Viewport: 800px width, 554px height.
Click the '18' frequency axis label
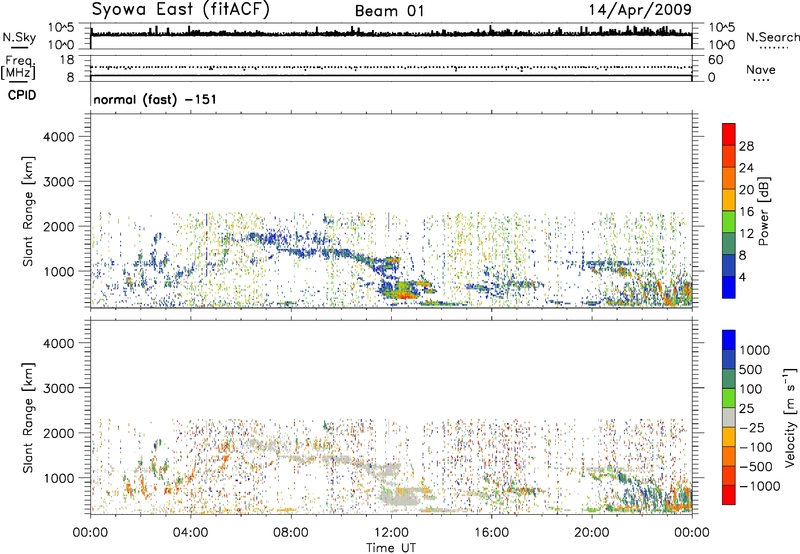(67, 60)
